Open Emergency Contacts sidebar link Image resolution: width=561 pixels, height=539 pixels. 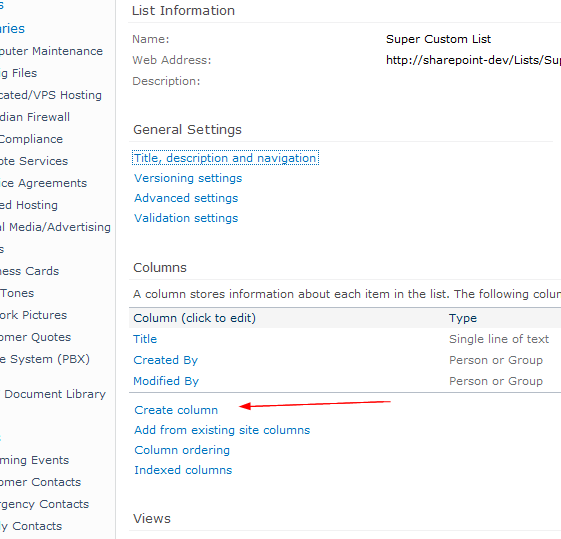tap(44, 504)
